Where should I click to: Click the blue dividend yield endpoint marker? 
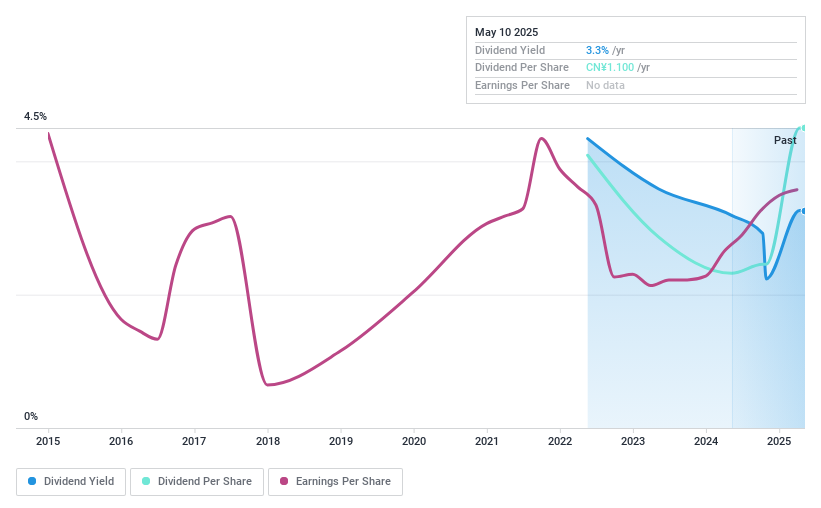pos(803,211)
